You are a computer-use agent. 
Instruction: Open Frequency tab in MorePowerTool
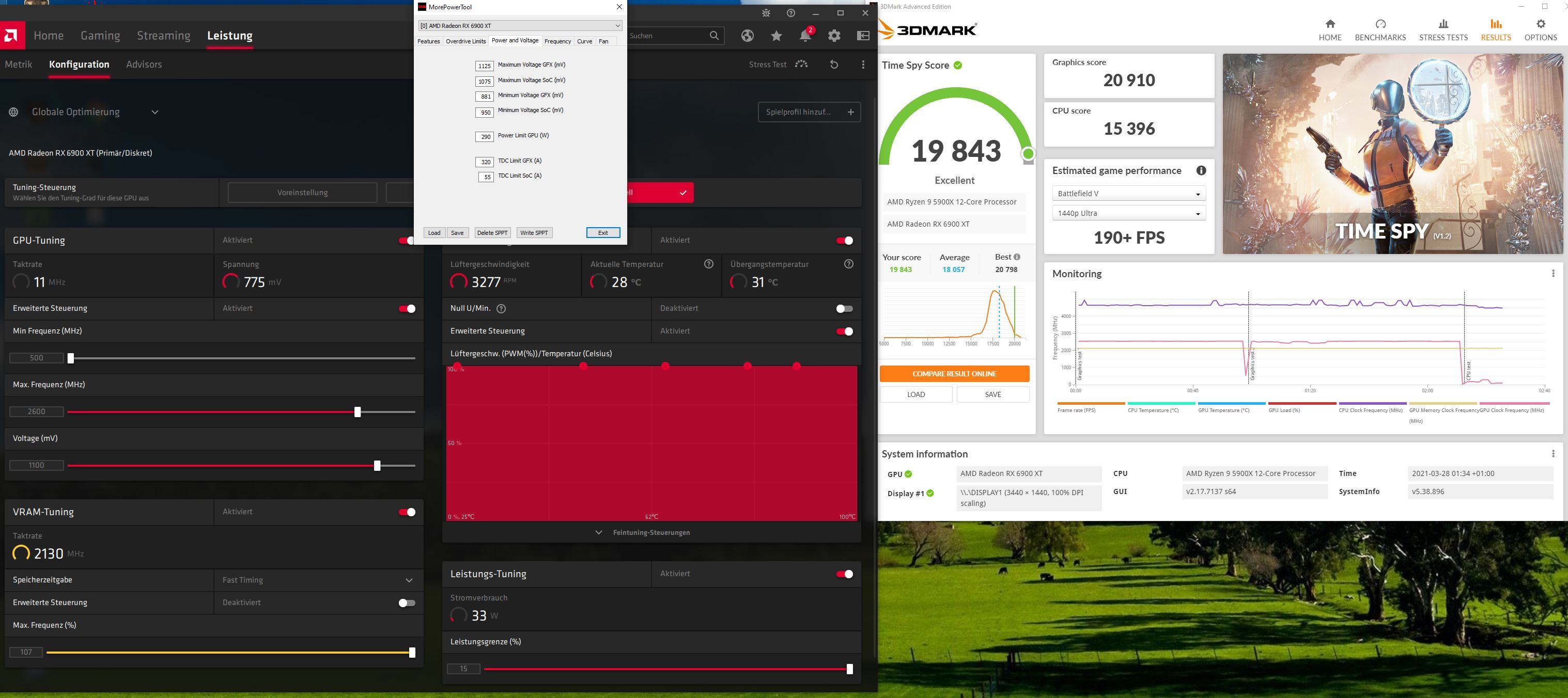[x=557, y=41]
